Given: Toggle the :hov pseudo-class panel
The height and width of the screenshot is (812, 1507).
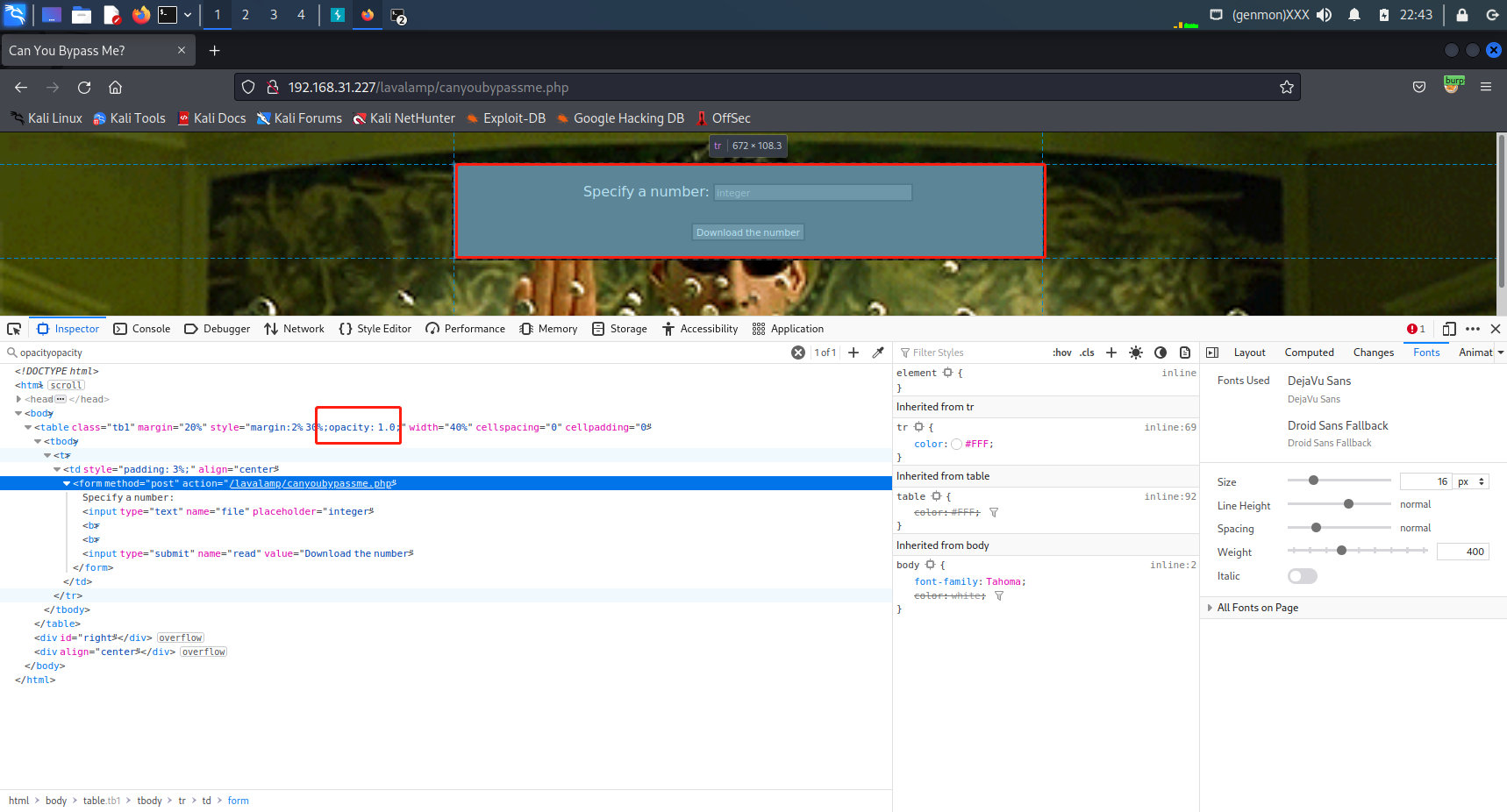Looking at the screenshot, I should [1062, 353].
